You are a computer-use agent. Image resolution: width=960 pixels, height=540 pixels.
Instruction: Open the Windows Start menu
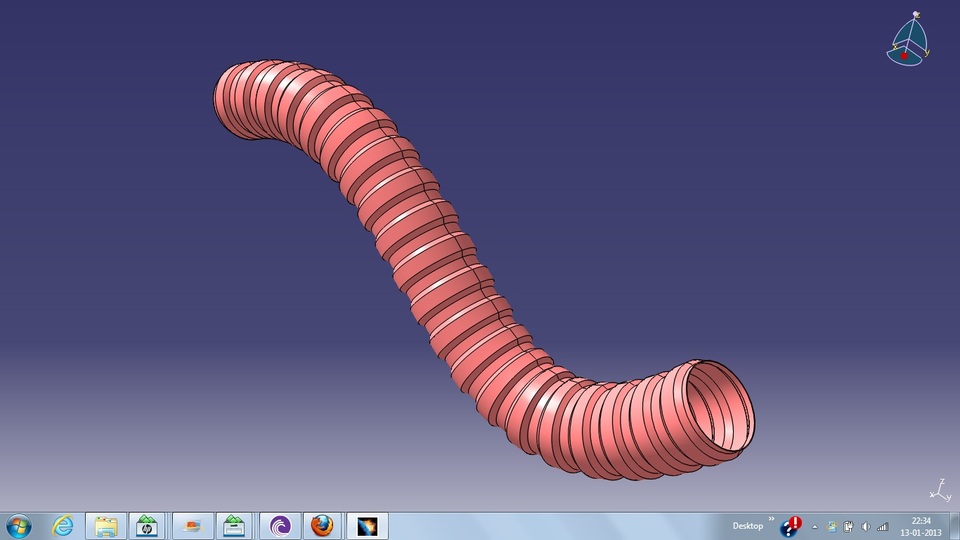[18, 526]
